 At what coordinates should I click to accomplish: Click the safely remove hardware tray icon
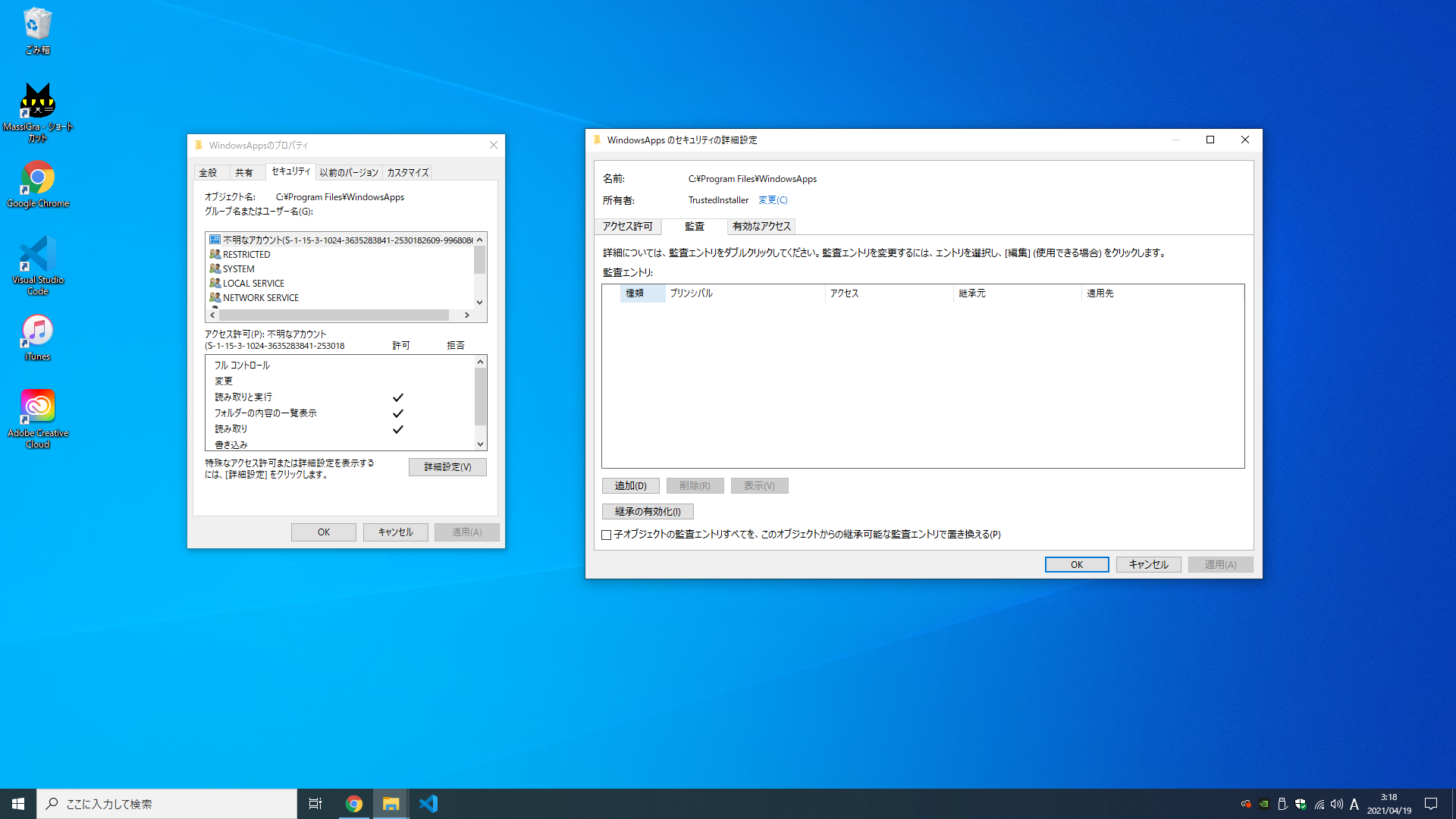pos(1282,804)
